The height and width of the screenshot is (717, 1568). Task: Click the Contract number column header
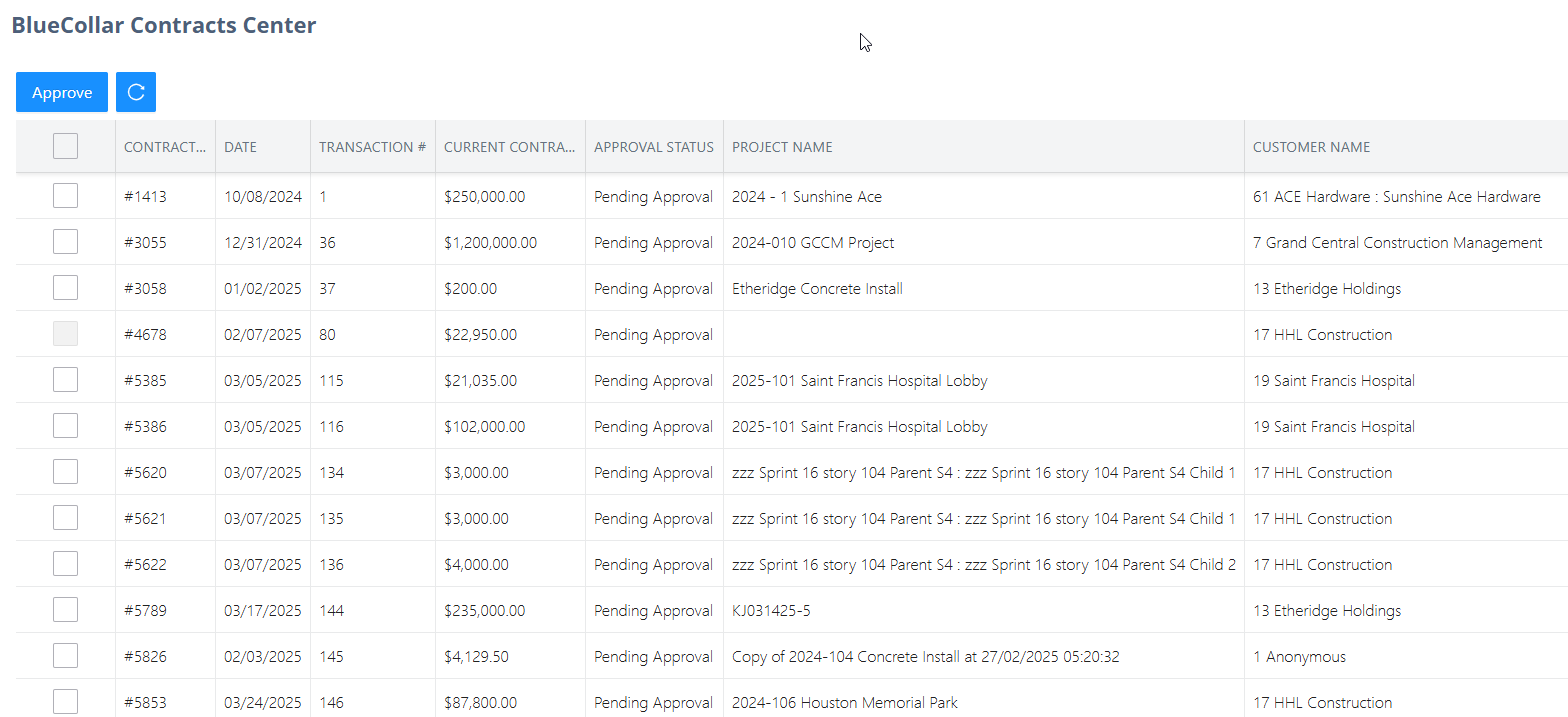click(x=164, y=147)
